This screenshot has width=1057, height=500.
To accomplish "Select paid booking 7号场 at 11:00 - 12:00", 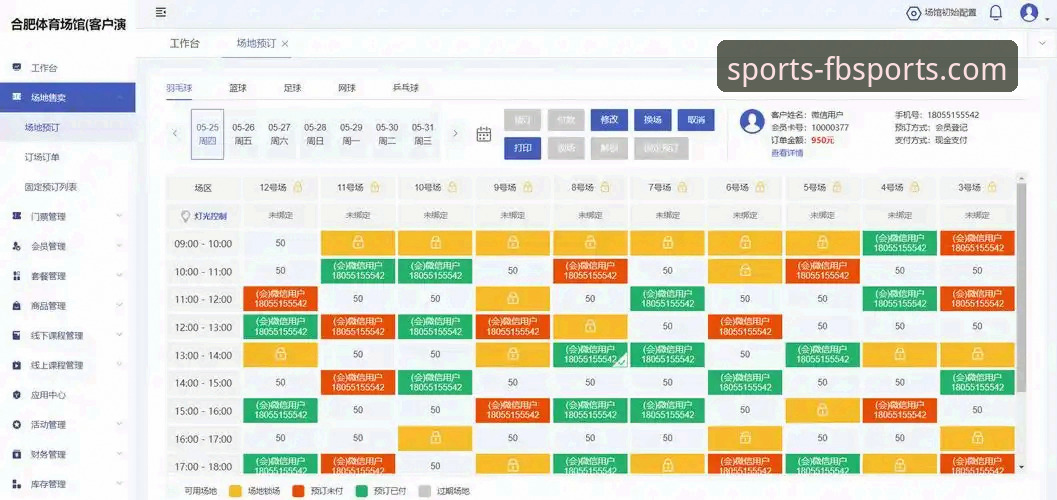I will [667, 299].
